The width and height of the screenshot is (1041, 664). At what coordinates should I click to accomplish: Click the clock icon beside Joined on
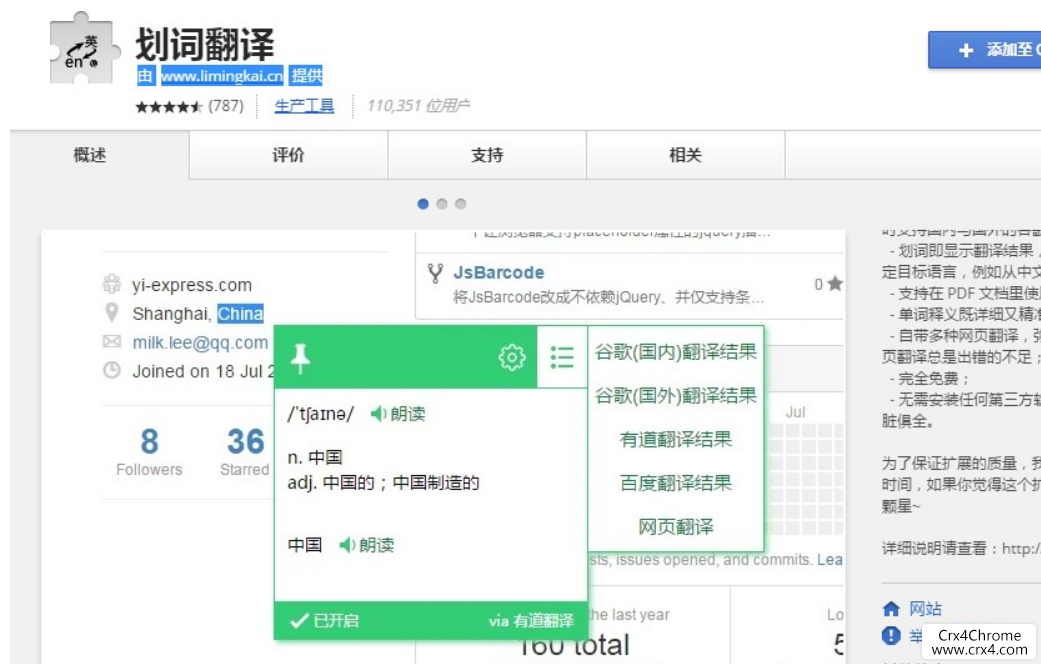(112, 370)
